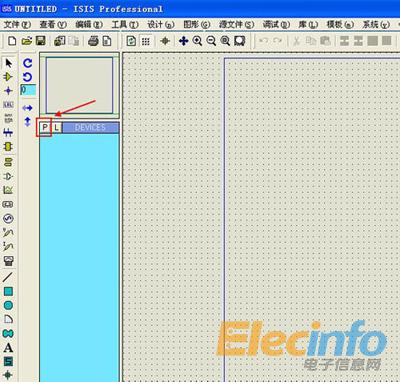Click the rotation angle input box
Viewport: 400px width, 382px height.
point(28,90)
